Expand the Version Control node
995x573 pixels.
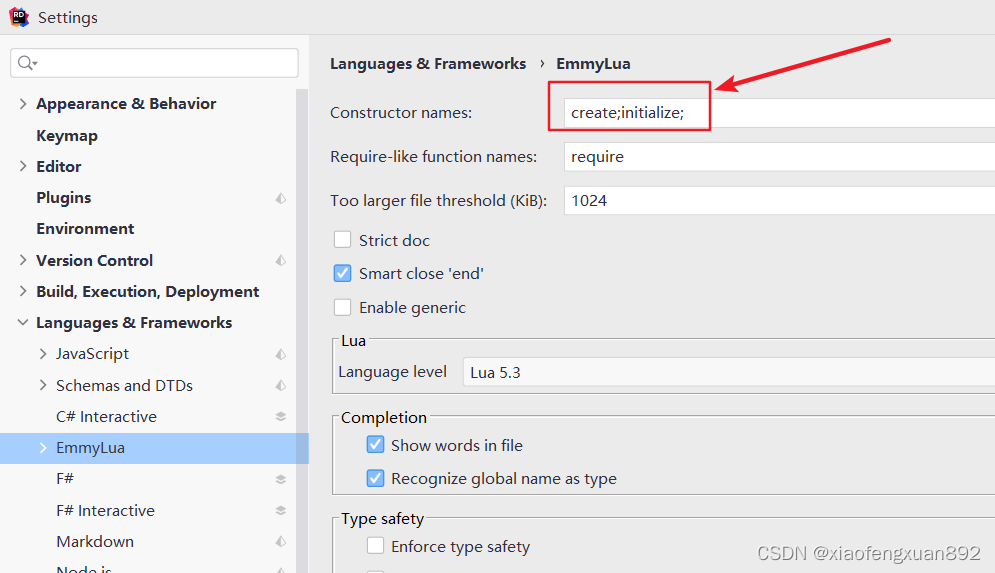pos(23,260)
